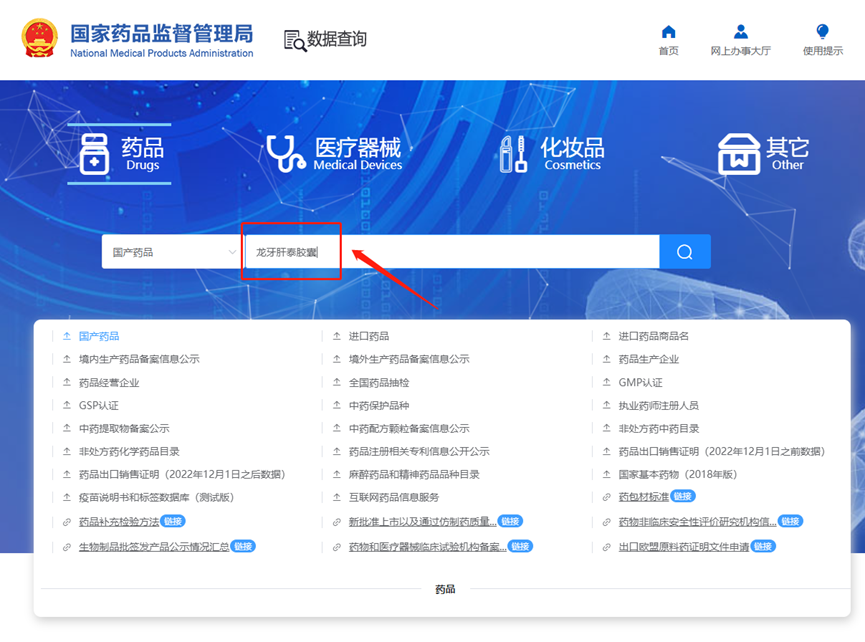Image resolution: width=865 pixels, height=642 pixels.
Task: Click the national emblem logo
Action: 40,38
